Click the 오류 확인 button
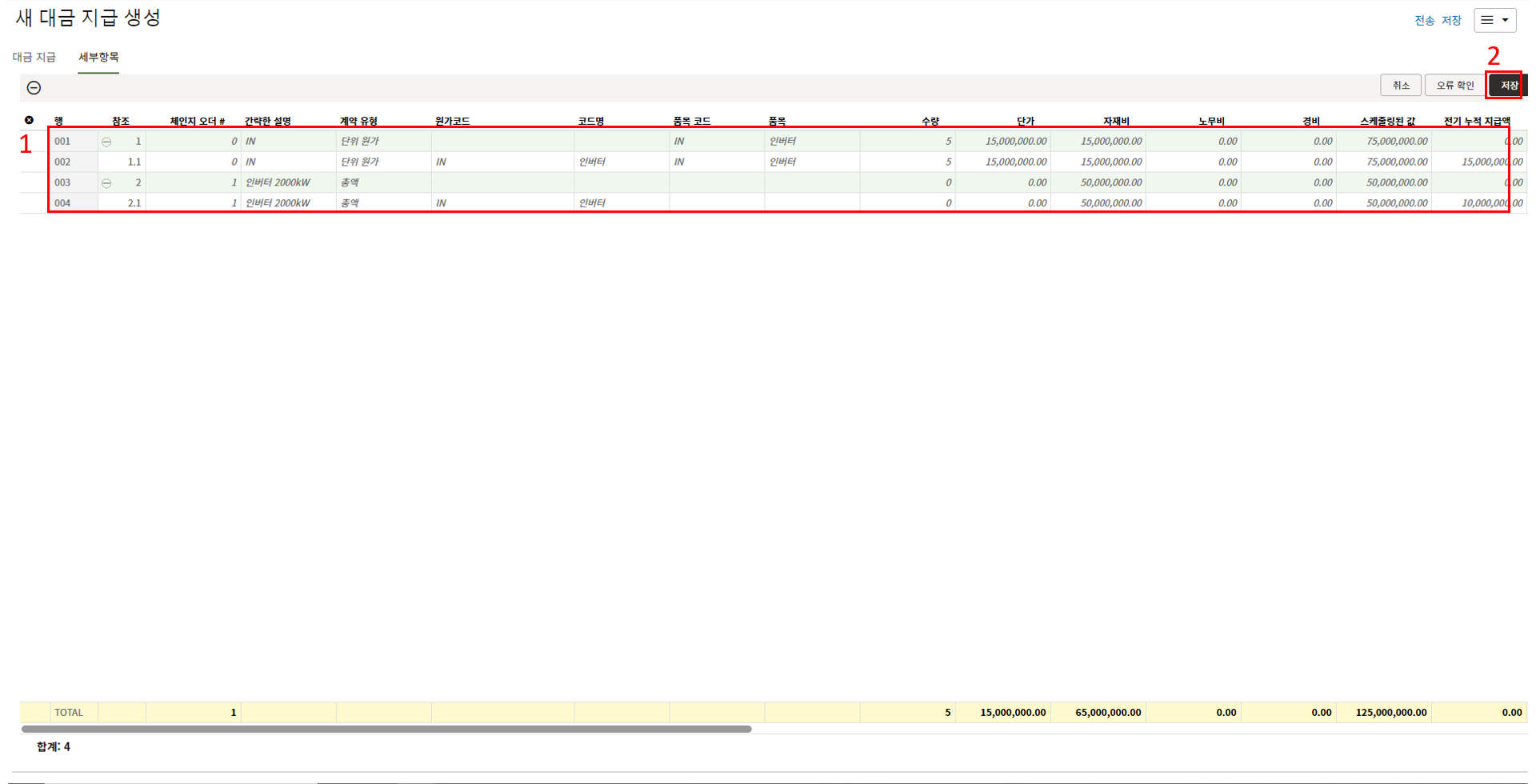1536x784 pixels. [x=1454, y=85]
